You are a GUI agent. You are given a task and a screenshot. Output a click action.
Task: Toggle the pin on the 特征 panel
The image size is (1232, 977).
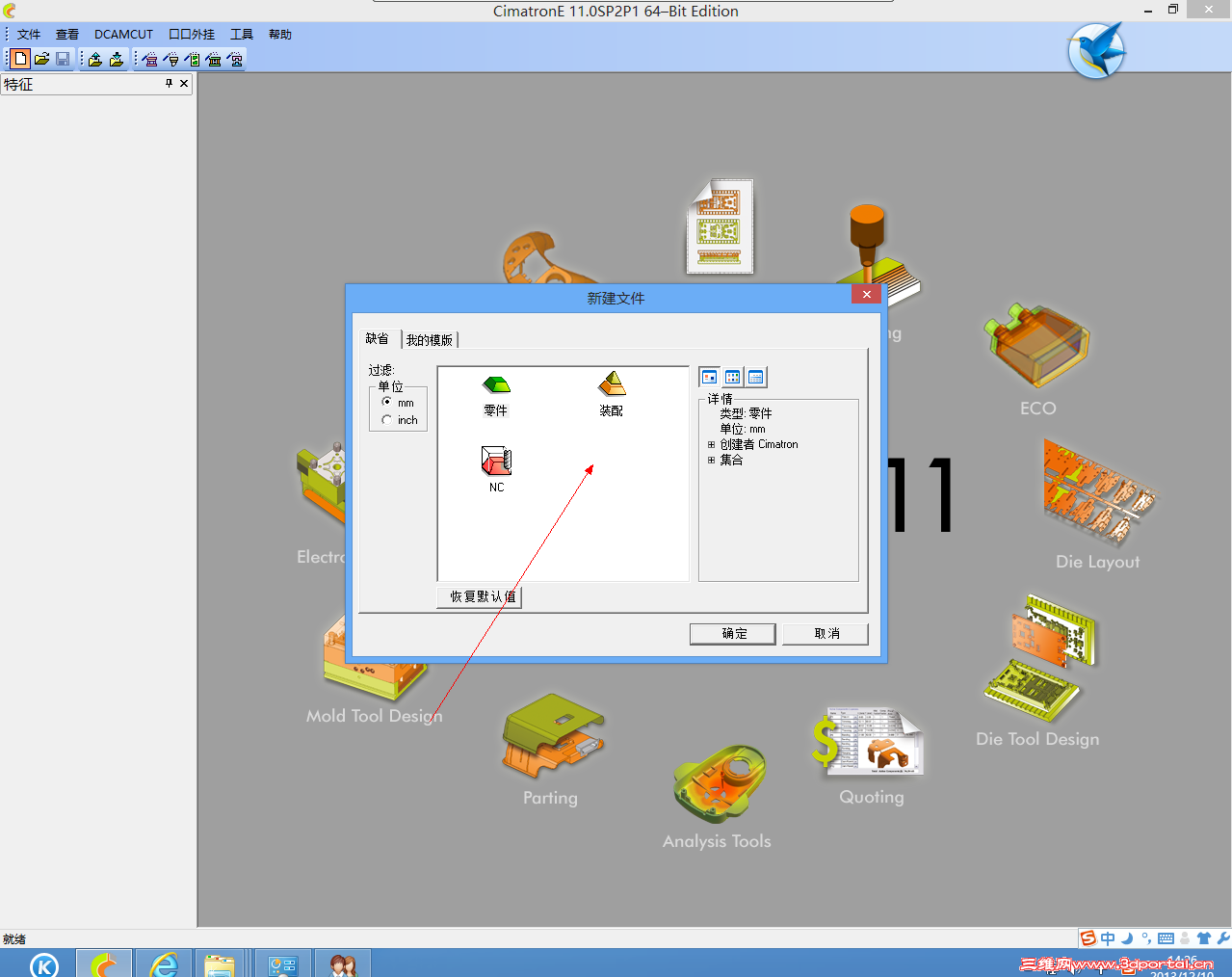click(168, 84)
